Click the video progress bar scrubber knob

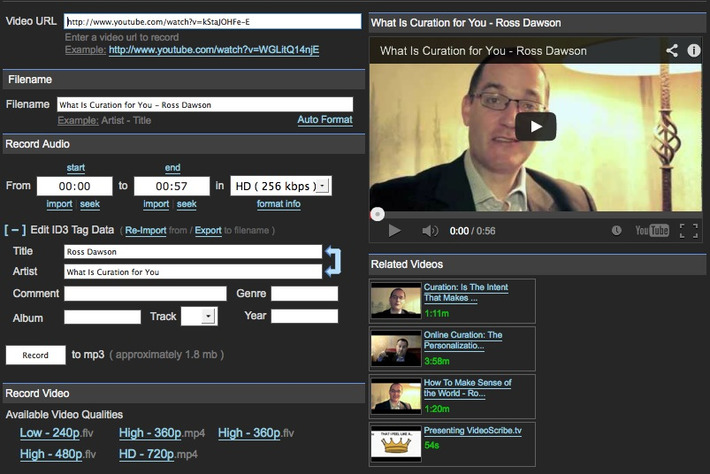pos(377,214)
